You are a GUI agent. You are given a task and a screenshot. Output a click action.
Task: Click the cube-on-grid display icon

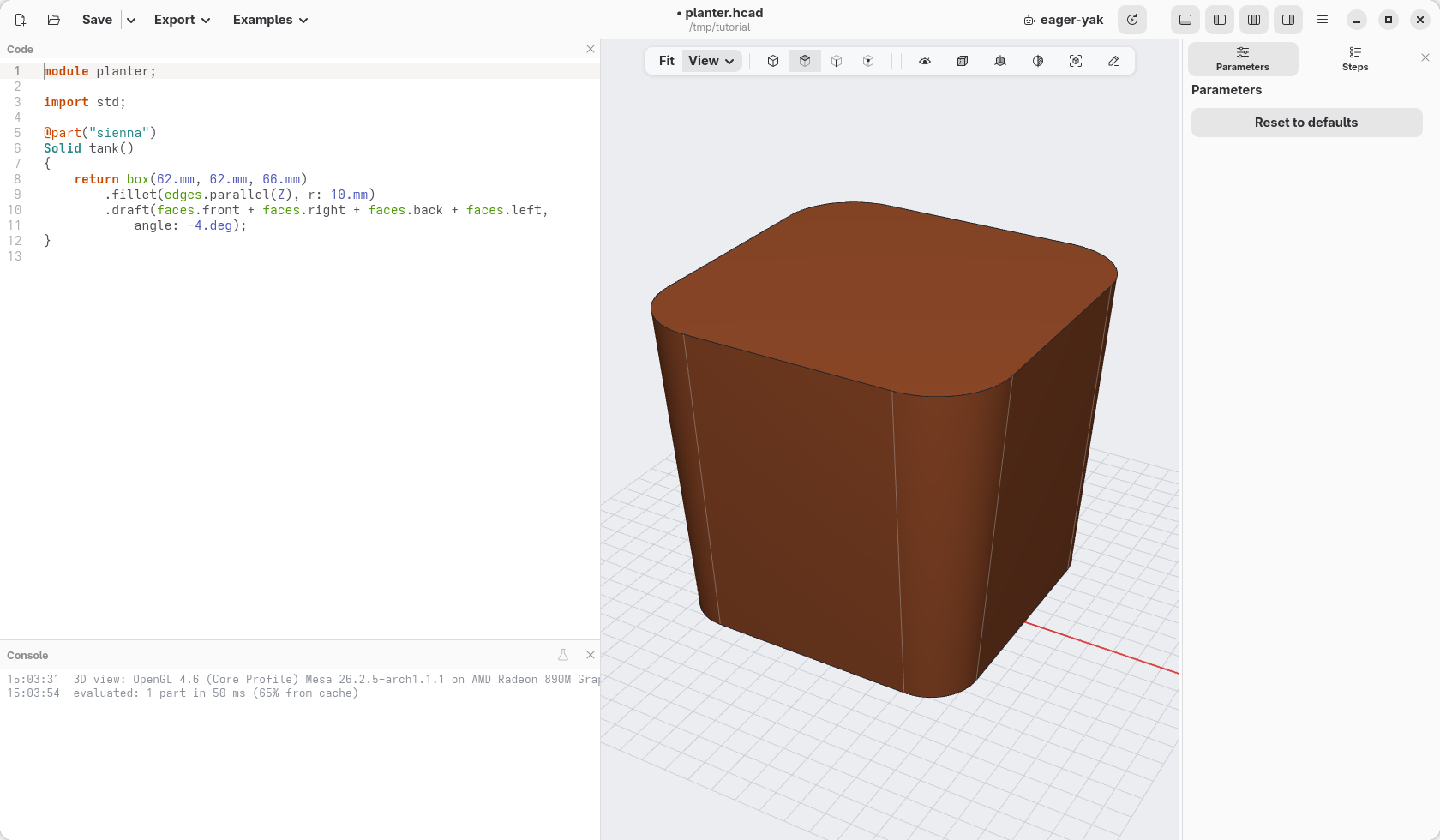1000,61
